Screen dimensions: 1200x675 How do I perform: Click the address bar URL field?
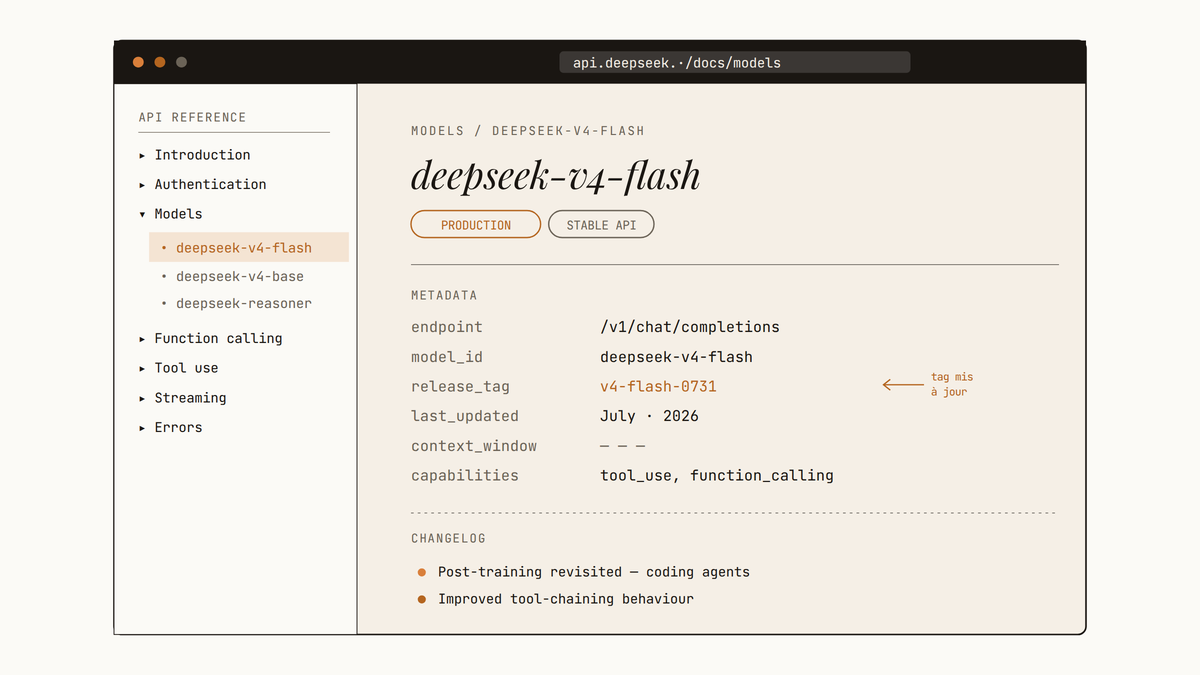(x=735, y=63)
